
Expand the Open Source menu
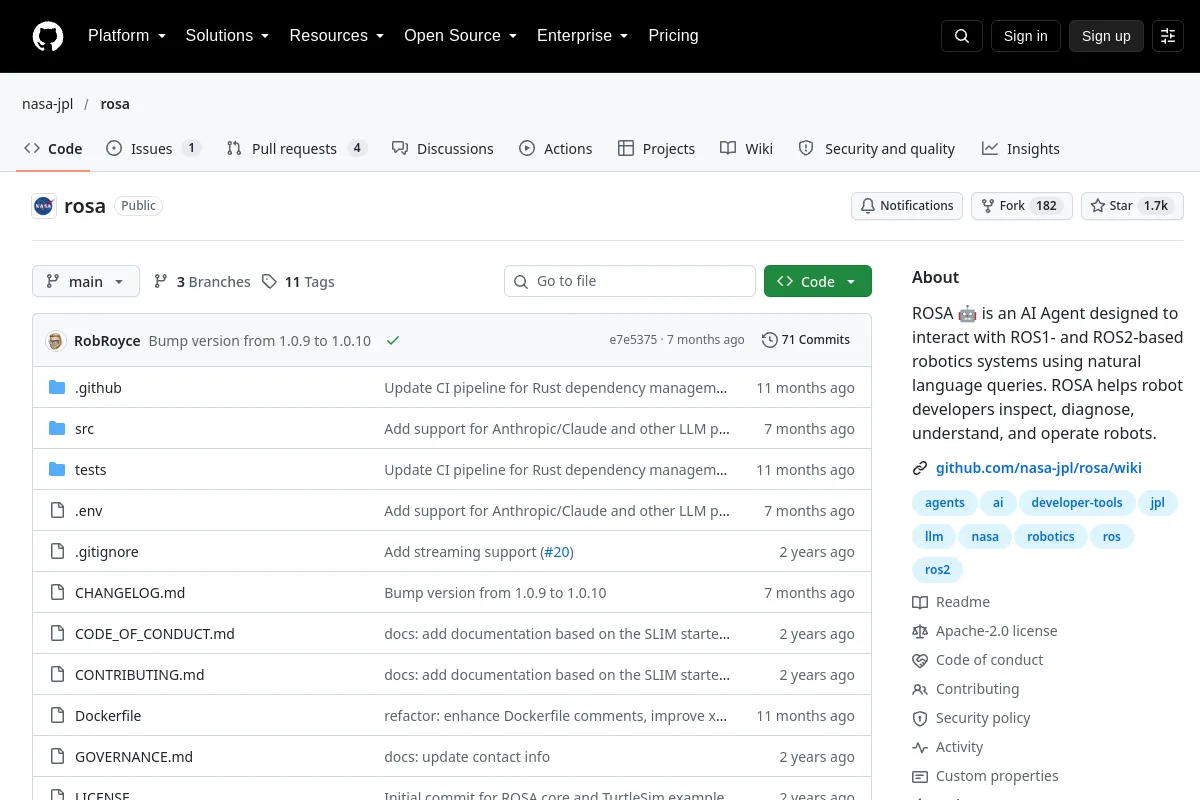(460, 36)
